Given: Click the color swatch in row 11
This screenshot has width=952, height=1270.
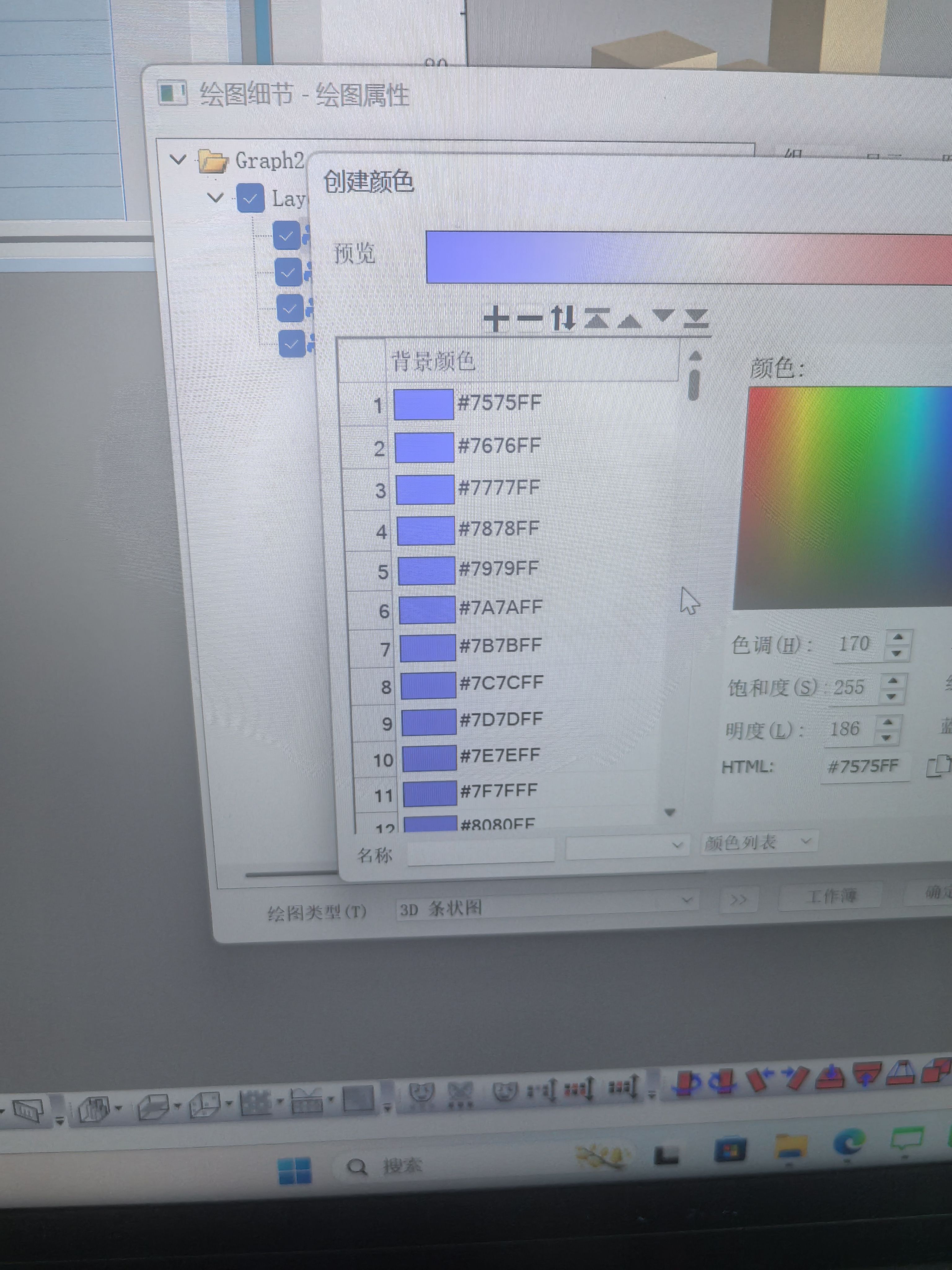Looking at the screenshot, I should point(430,793).
